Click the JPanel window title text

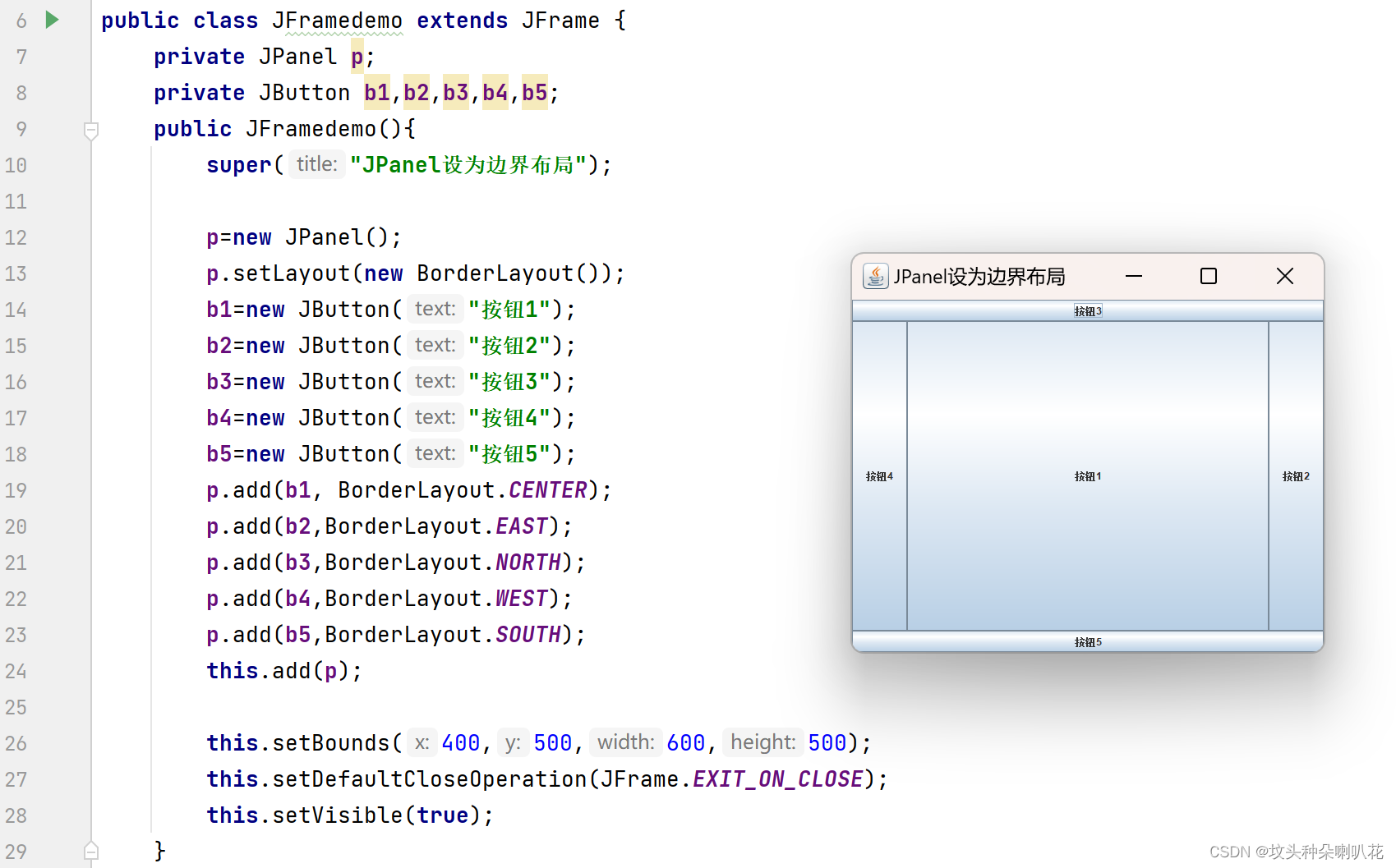click(979, 277)
